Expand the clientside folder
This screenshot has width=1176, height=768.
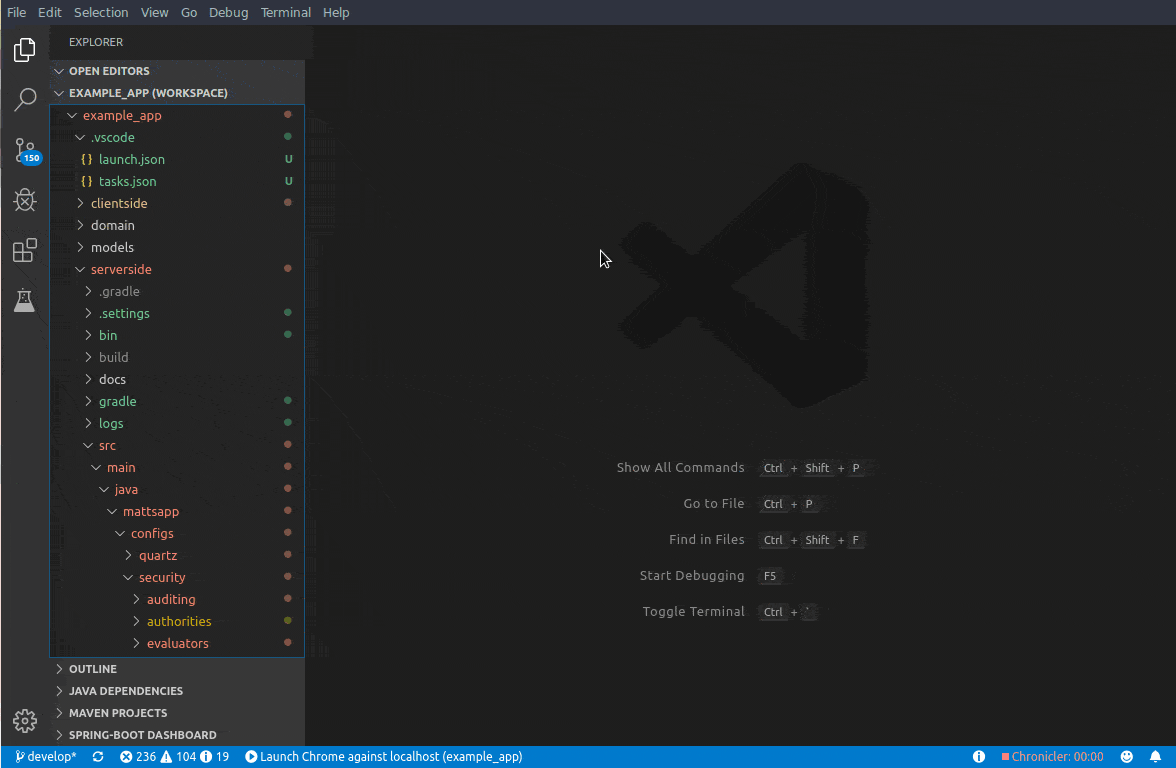point(118,203)
